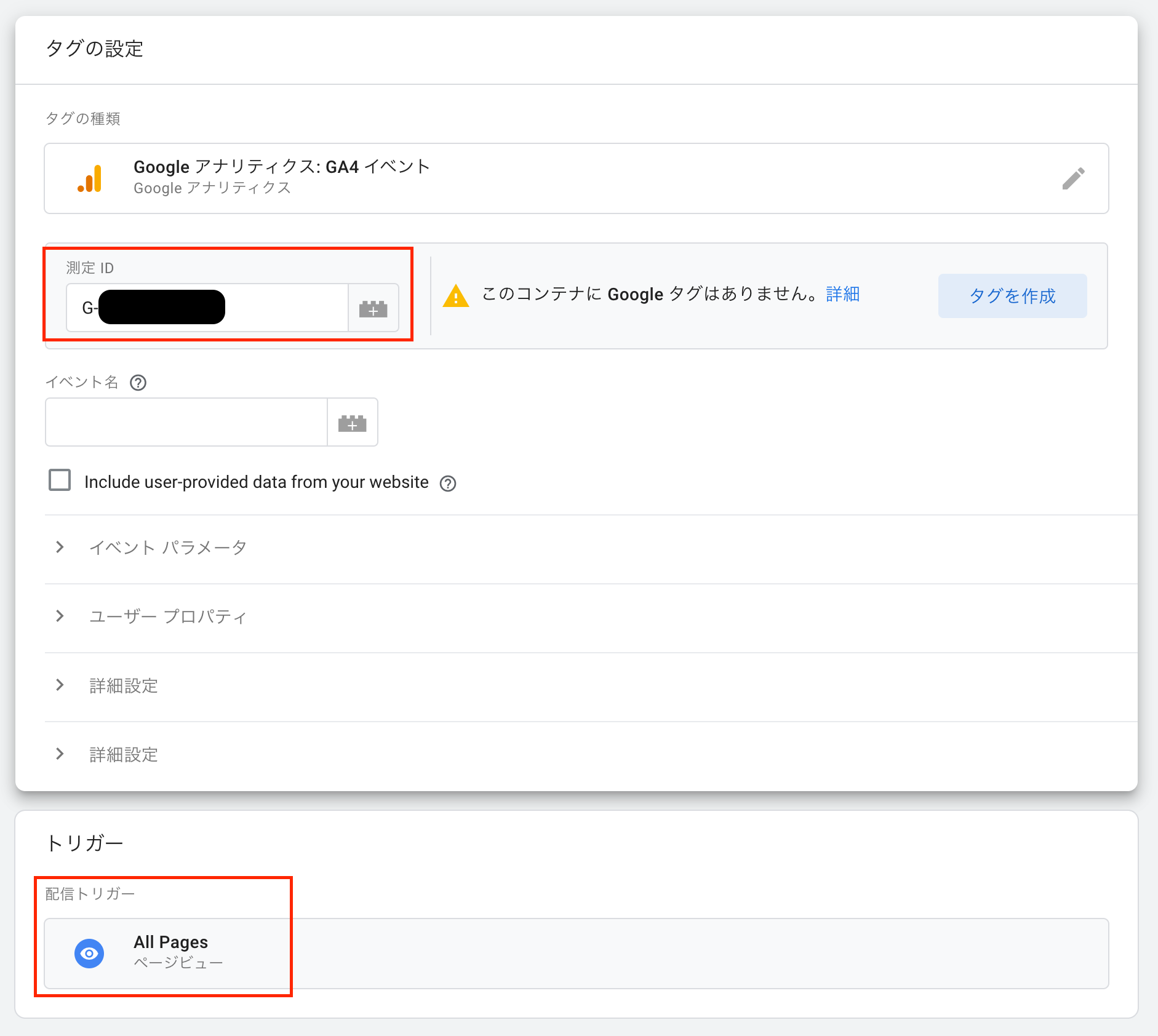
Task: Click the yellow warning triangle icon
Action: (x=455, y=296)
